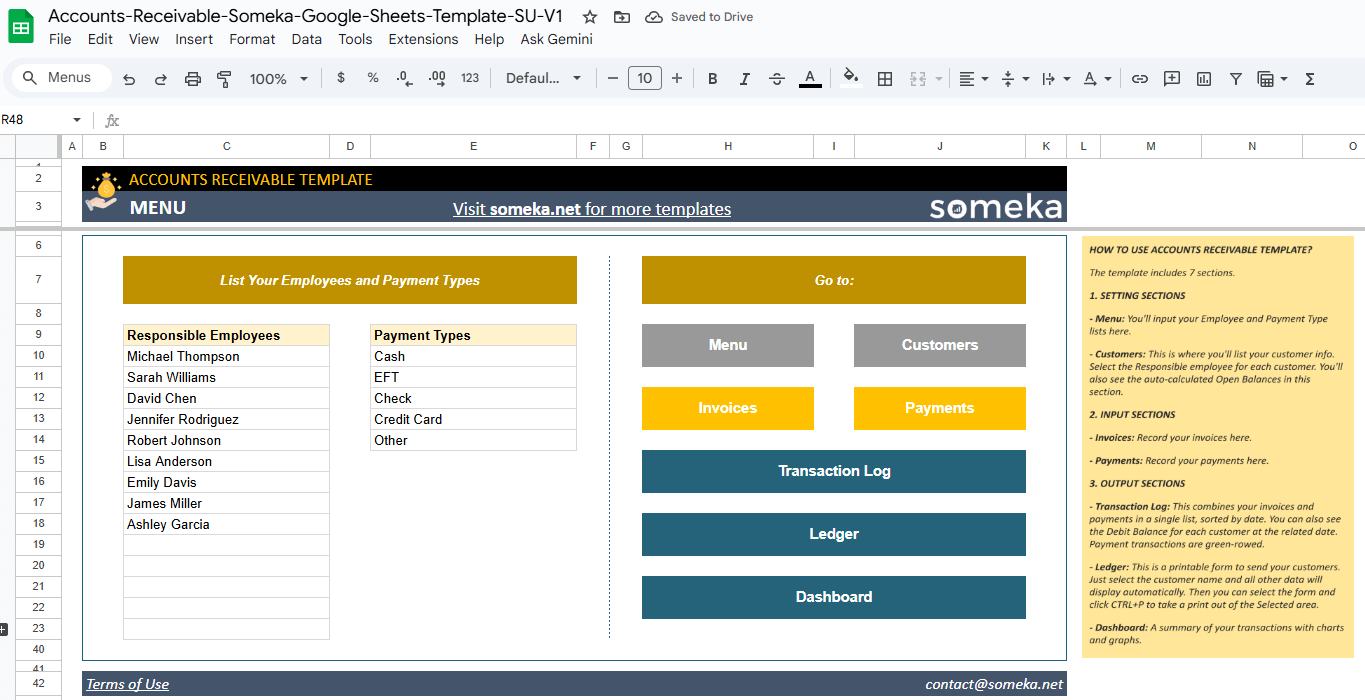
Task: Navigate to the Dashboard button
Action: [833, 597]
